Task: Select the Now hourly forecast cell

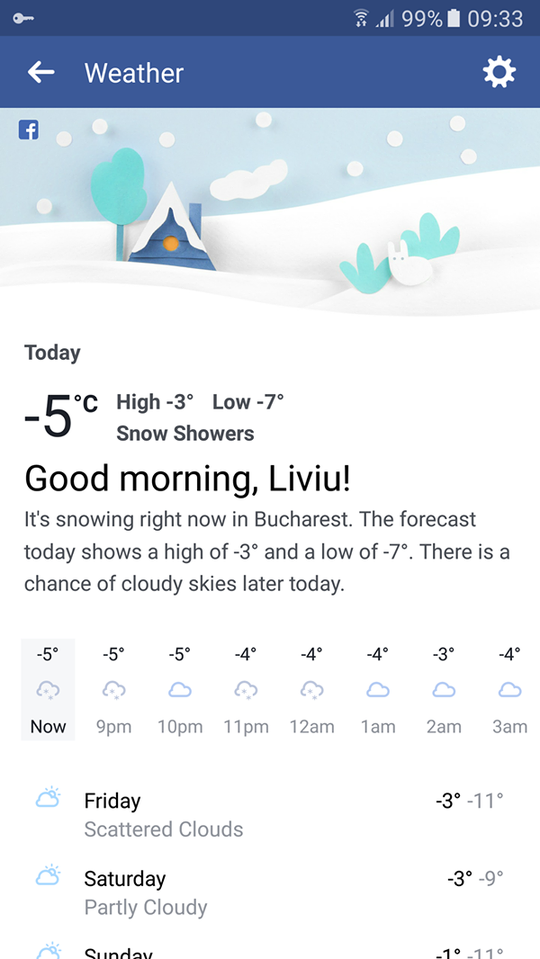Action: 48,689
